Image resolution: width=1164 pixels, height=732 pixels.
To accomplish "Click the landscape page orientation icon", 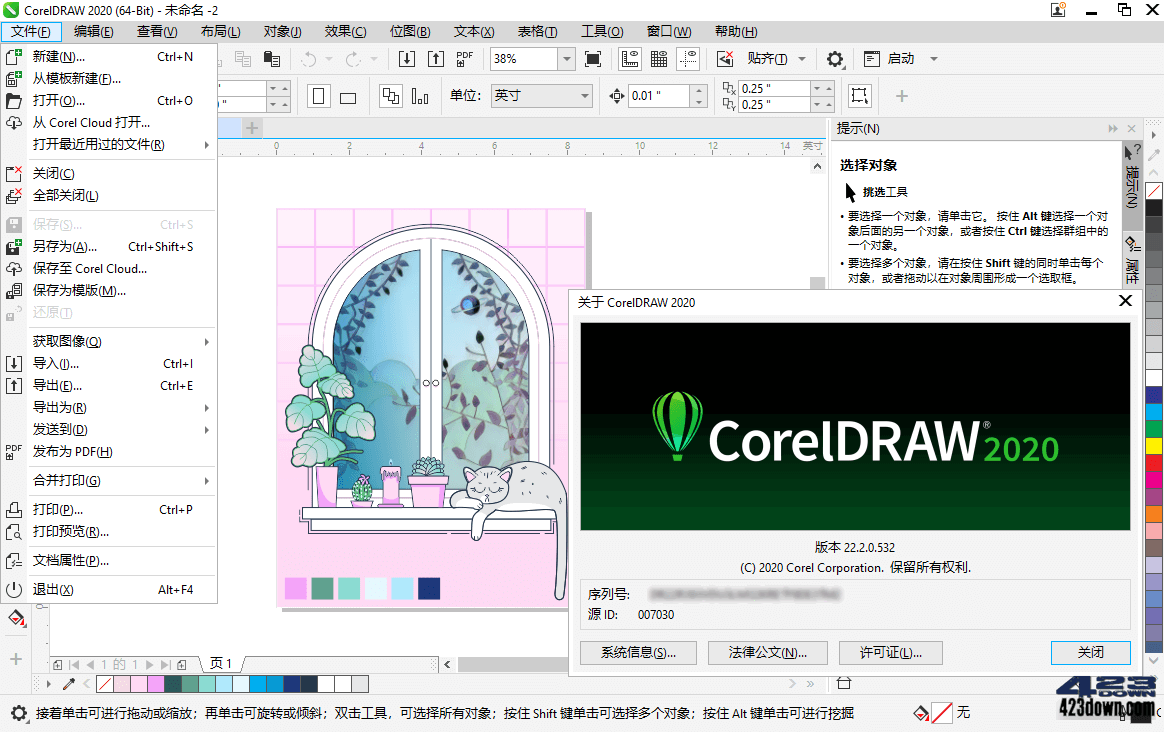I will pos(346,95).
